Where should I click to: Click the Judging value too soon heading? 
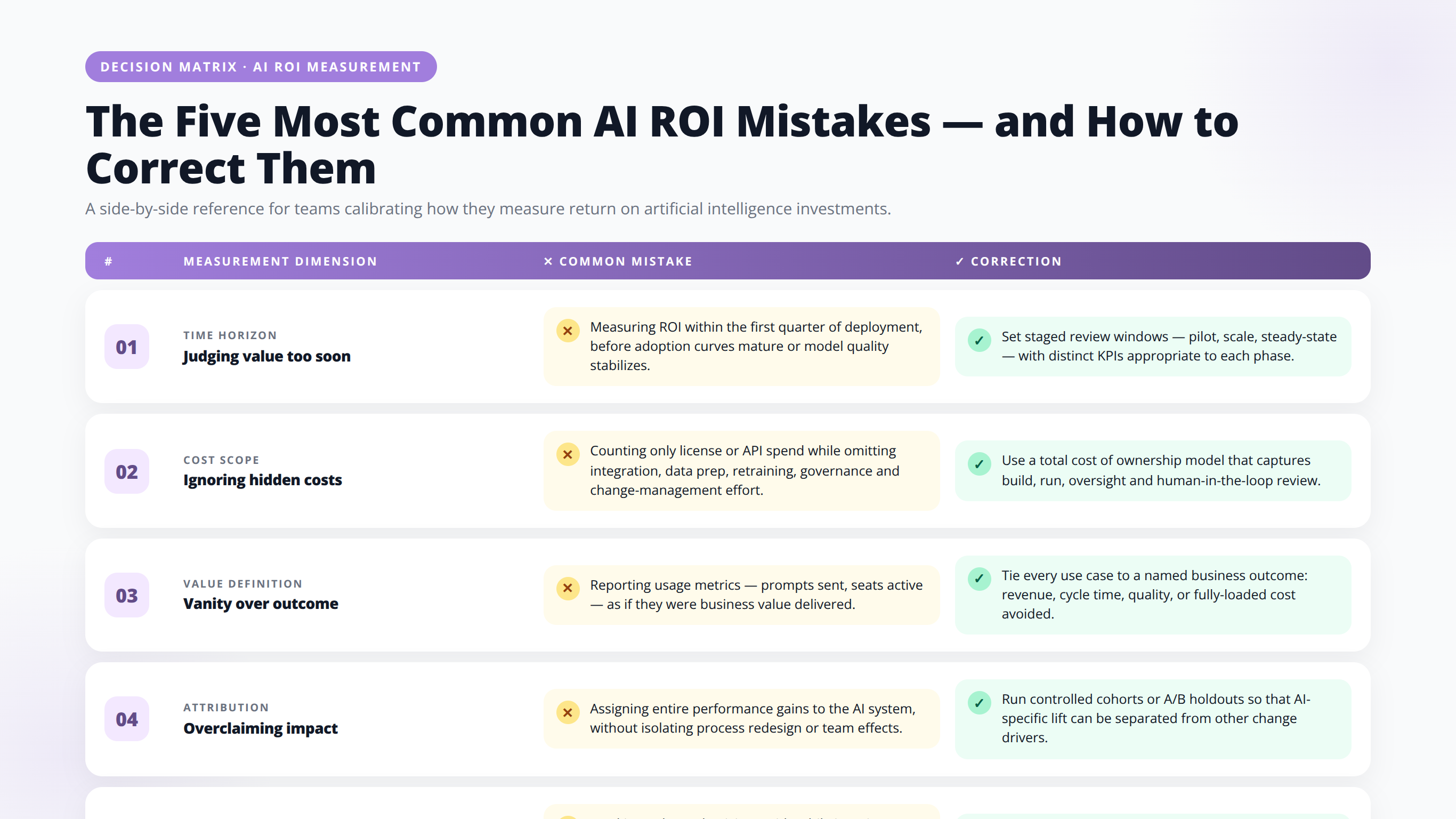pyautogui.click(x=267, y=356)
